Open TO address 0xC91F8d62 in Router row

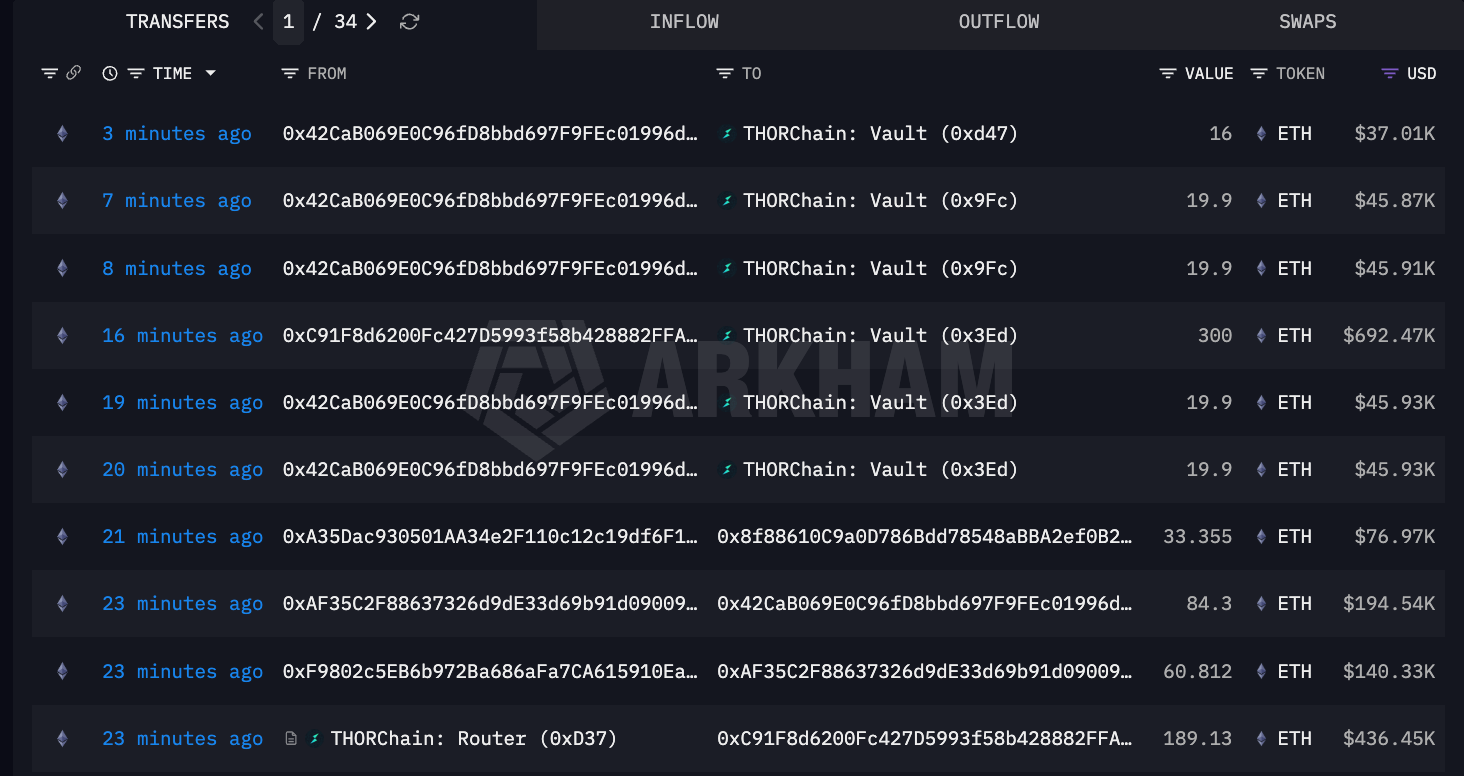925,739
